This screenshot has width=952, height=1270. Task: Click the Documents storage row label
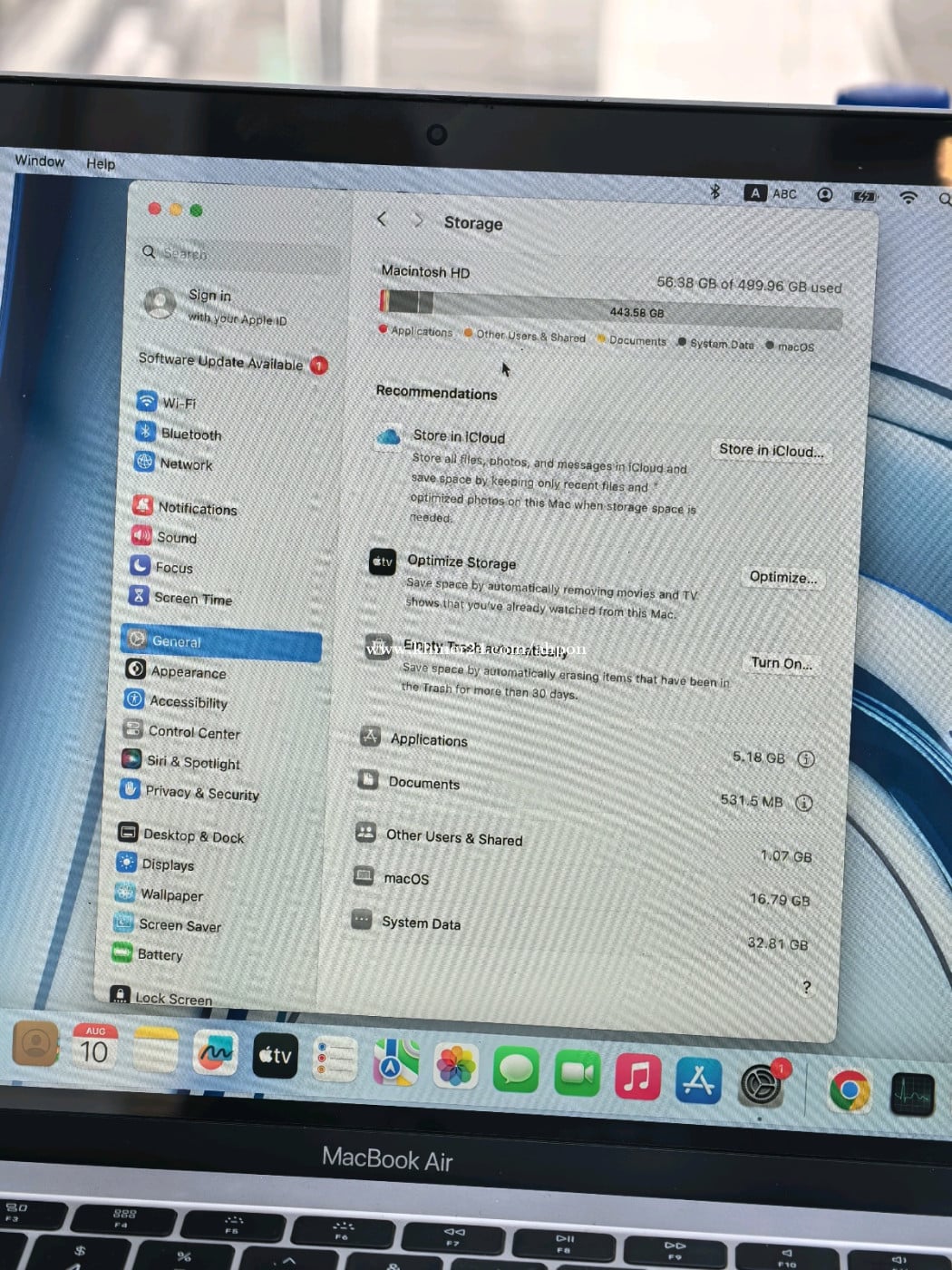click(424, 783)
